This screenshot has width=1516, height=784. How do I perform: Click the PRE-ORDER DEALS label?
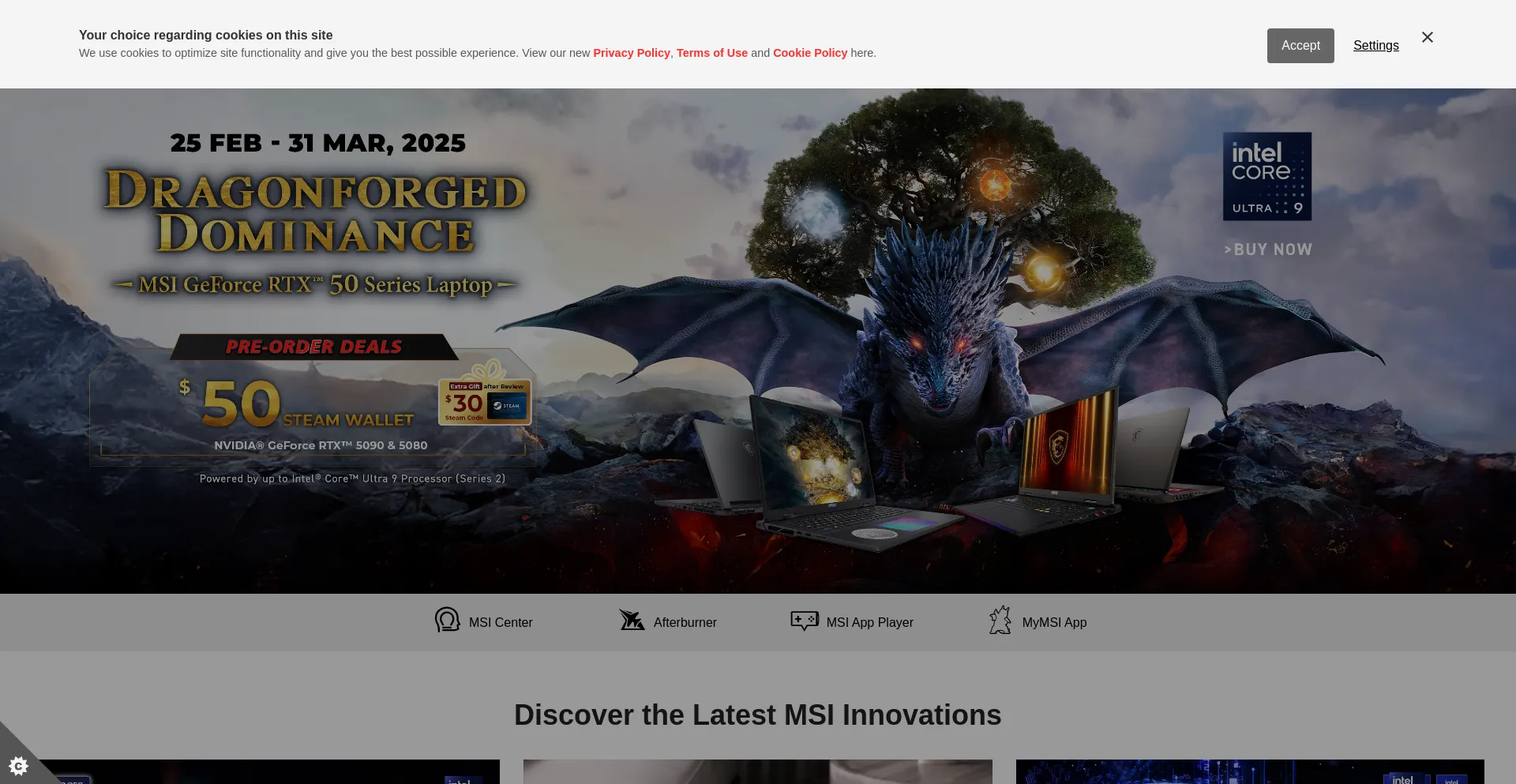tap(314, 347)
